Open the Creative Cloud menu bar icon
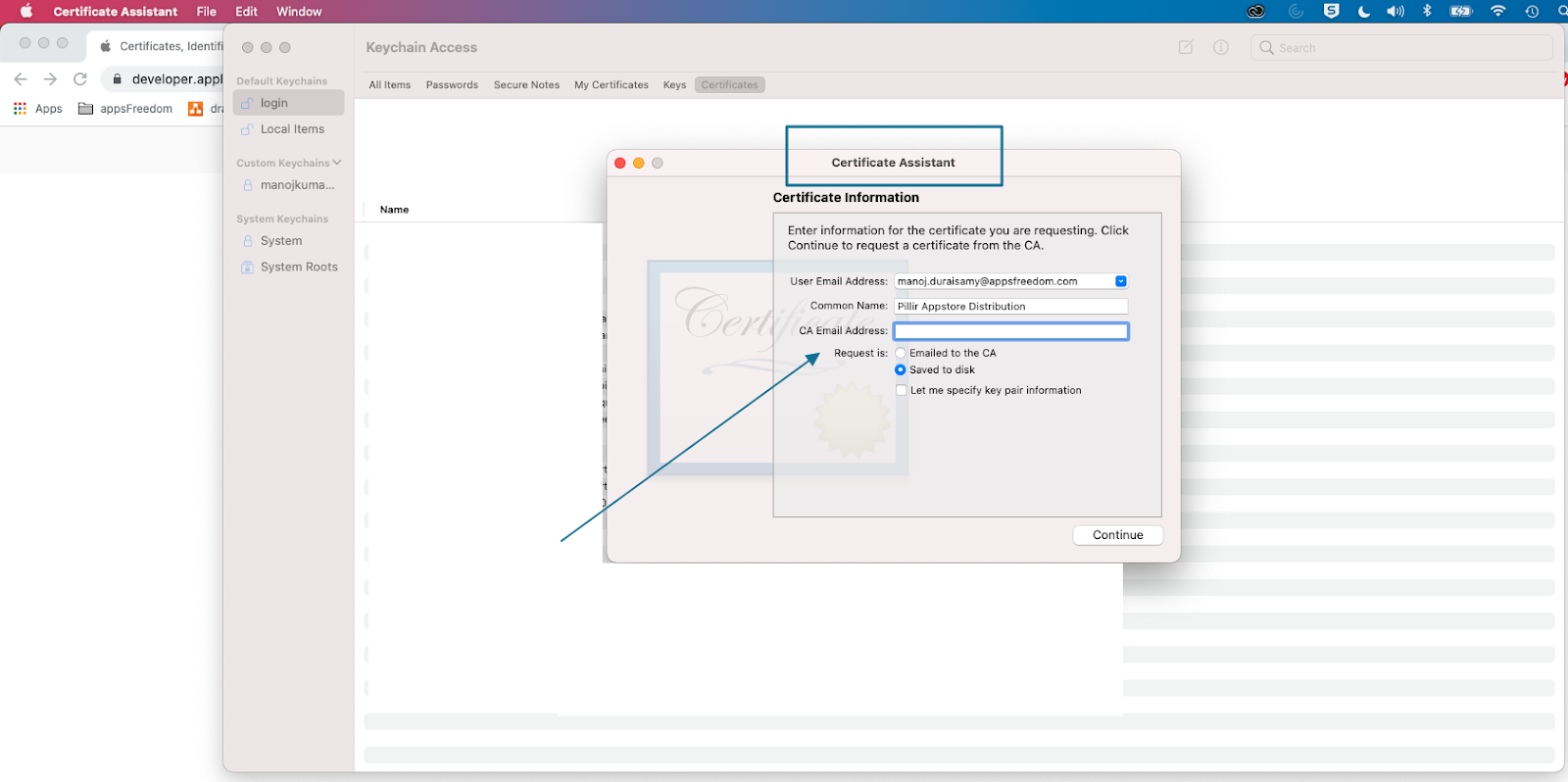Image resolution: width=1568 pixels, height=782 pixels. (1255, 11)
